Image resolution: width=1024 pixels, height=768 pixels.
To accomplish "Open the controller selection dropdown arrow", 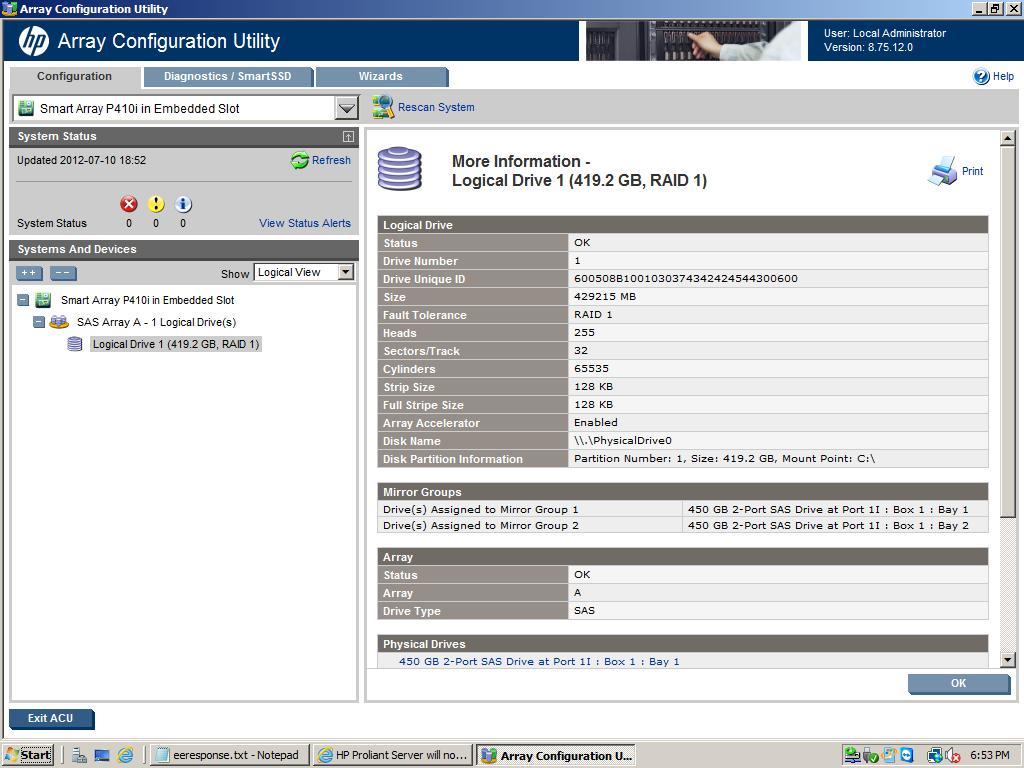I will pos(347,108).
